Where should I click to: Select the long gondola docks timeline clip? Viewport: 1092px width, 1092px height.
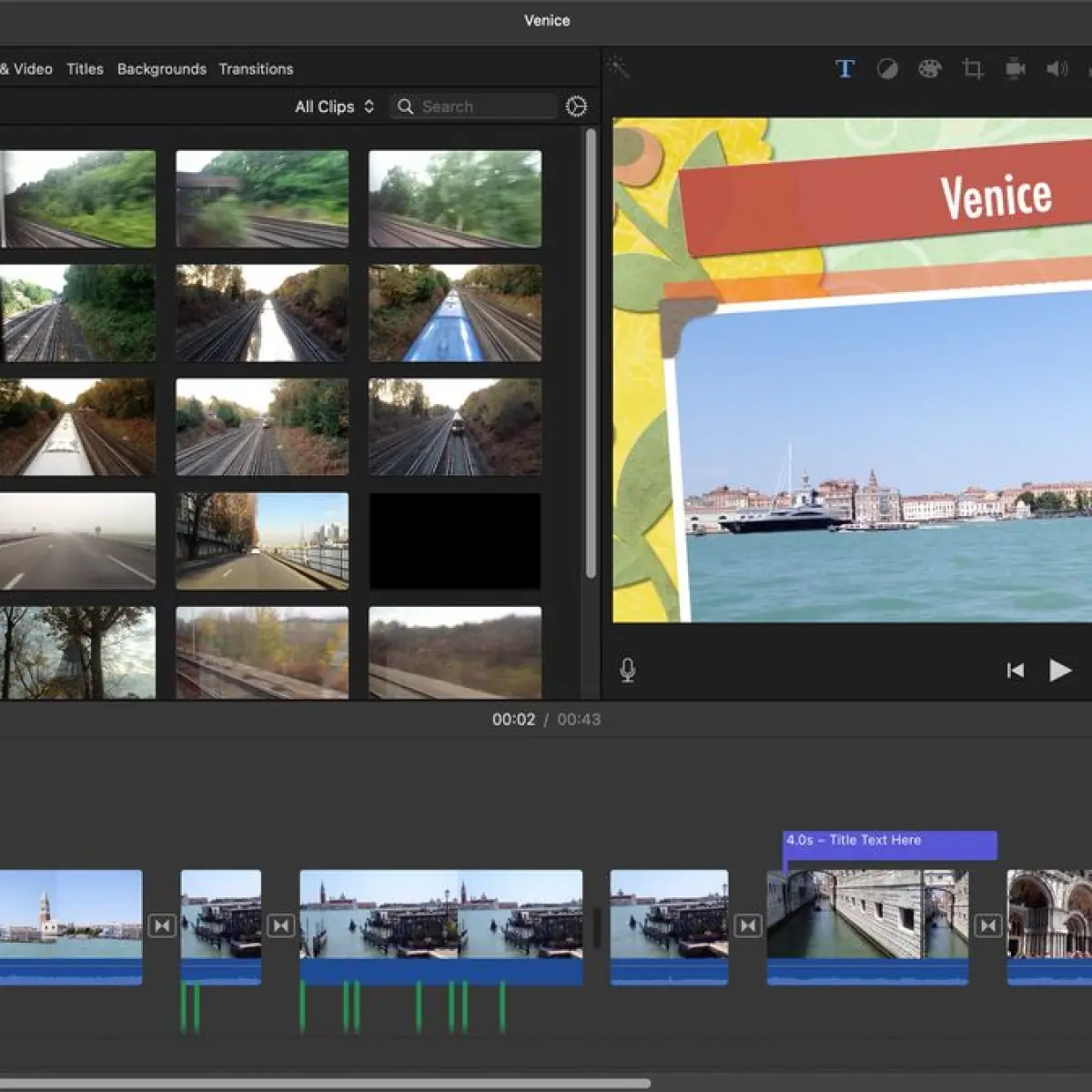coord(441,927)
